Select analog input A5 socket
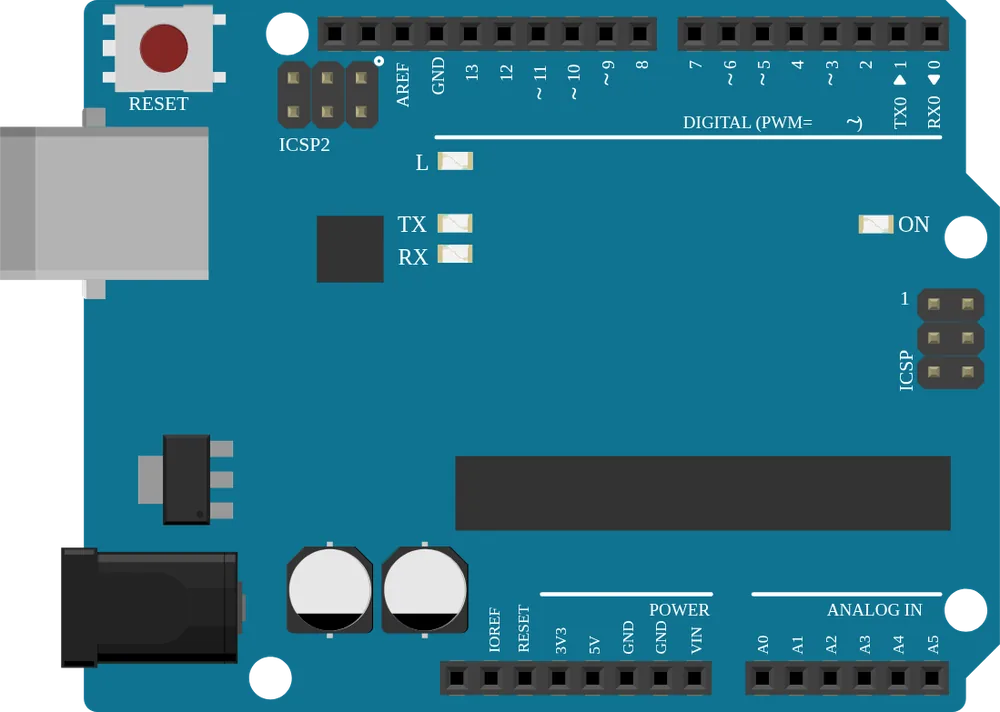 [x=932, y=678]
